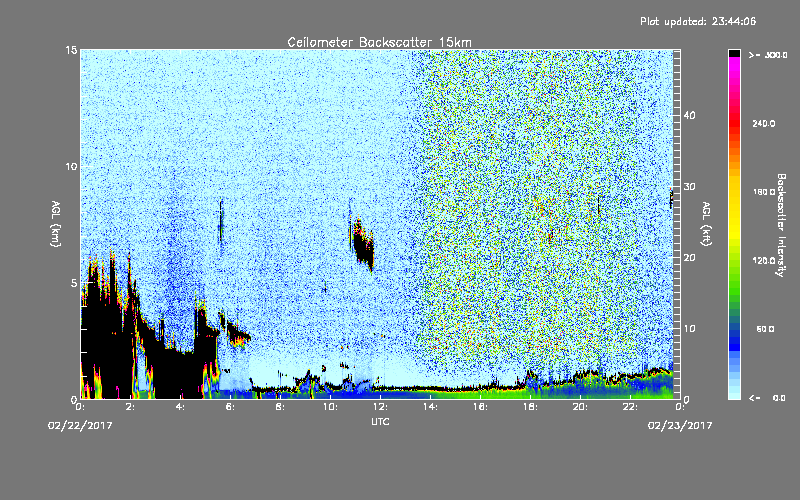Click the '15' tick on the km axis
800x500 pixels.
[x=71, y=50]
